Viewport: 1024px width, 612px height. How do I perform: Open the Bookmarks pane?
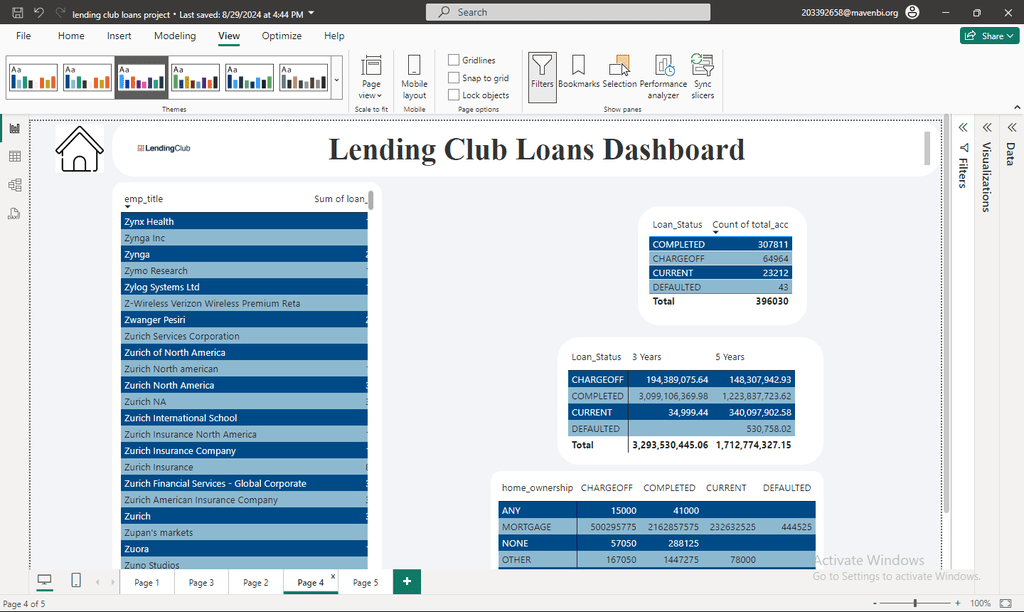[x=579, y=72]
